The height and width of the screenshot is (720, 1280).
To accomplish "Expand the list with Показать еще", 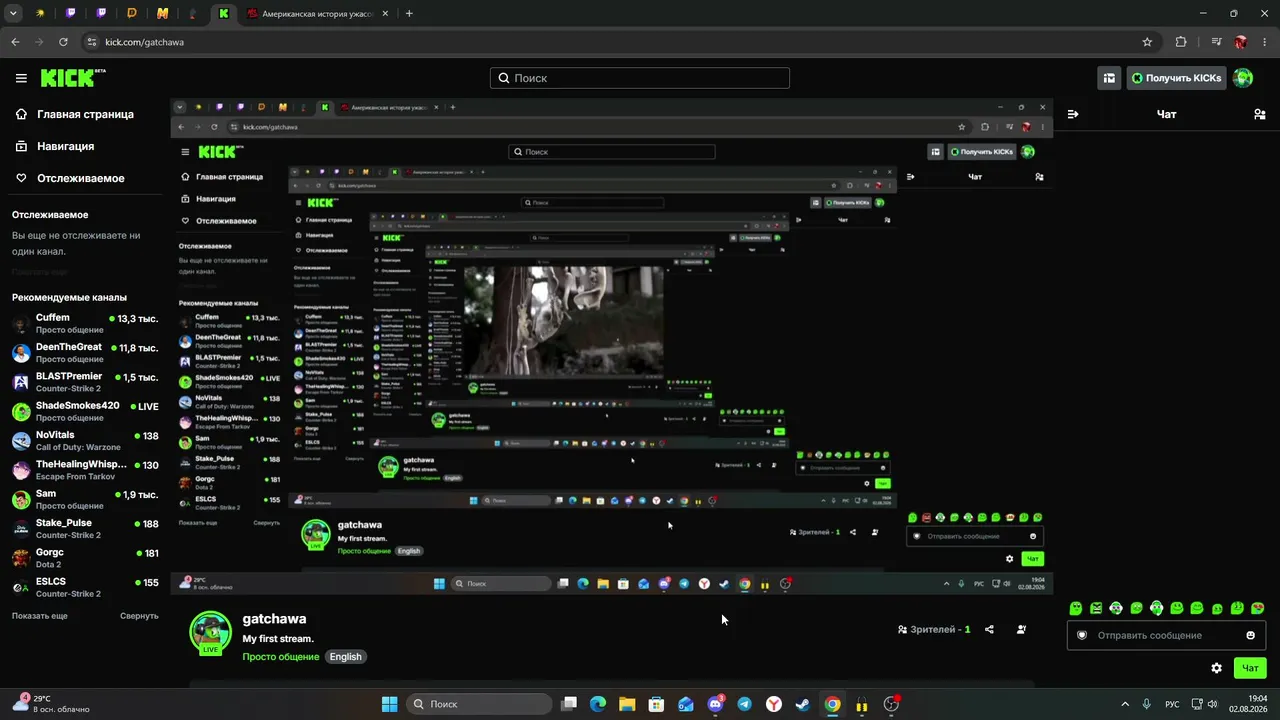I will [40, 616].
